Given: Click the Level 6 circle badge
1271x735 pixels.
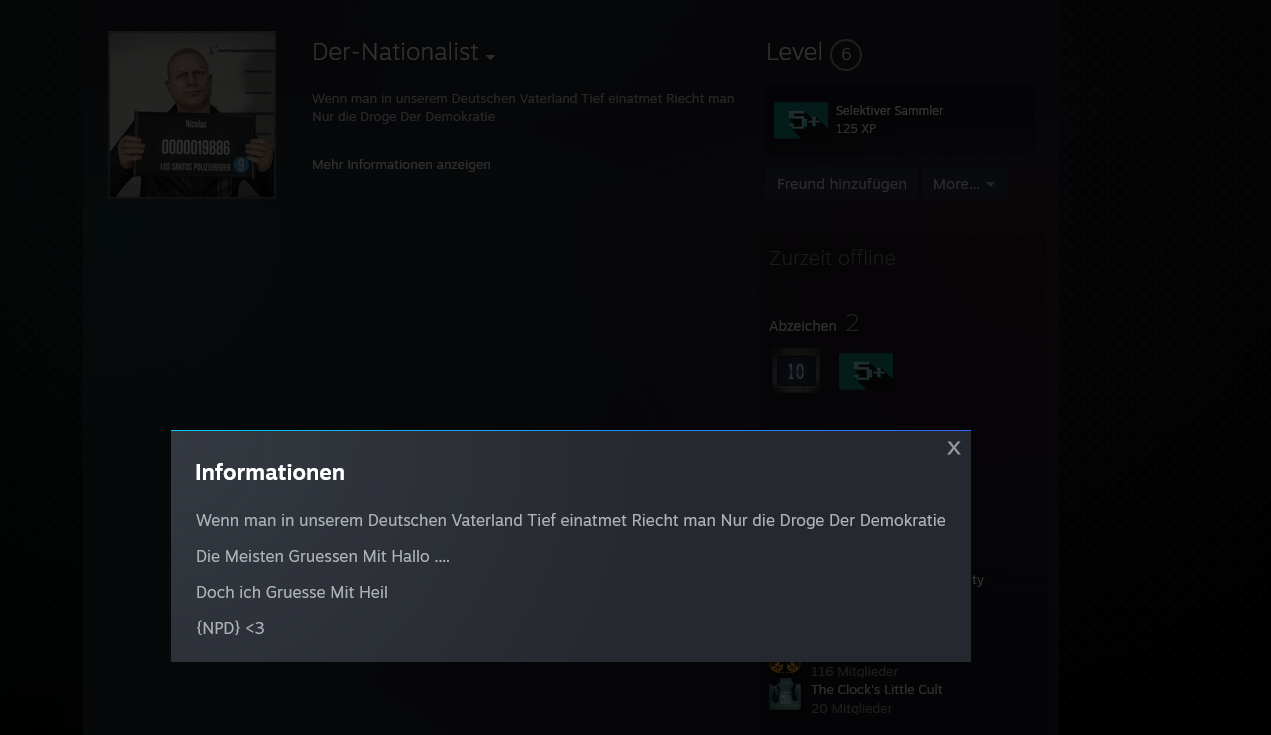Looking at the screenshot, I should pos(845,55).
